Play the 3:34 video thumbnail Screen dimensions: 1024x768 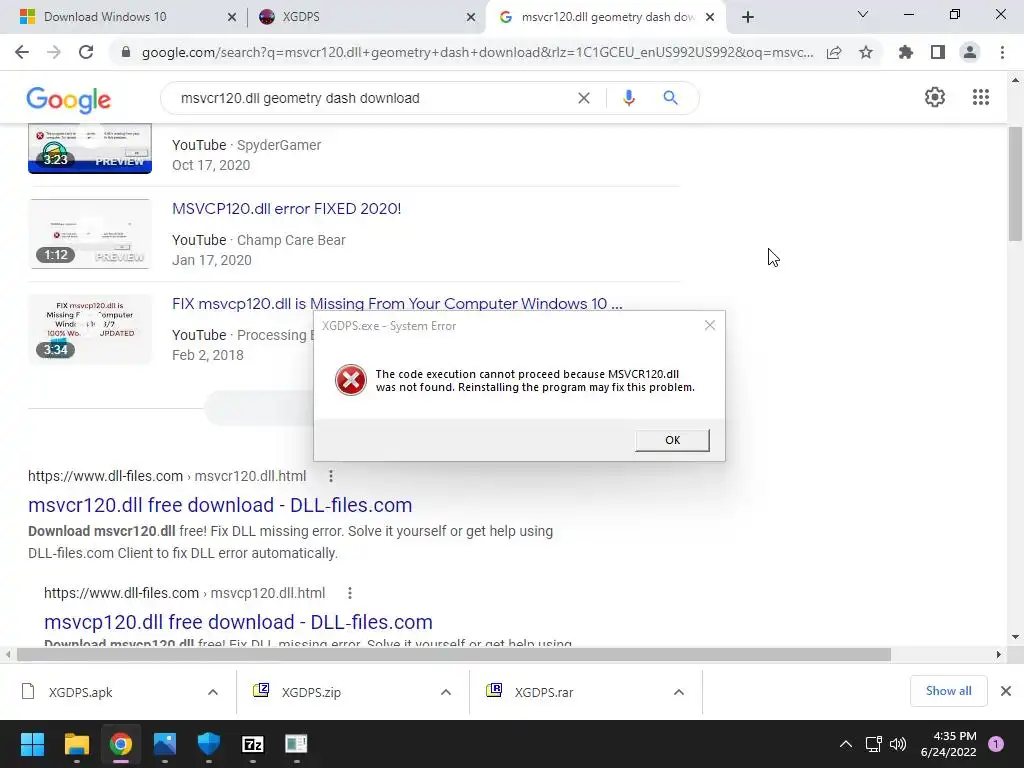pos(89,328)
